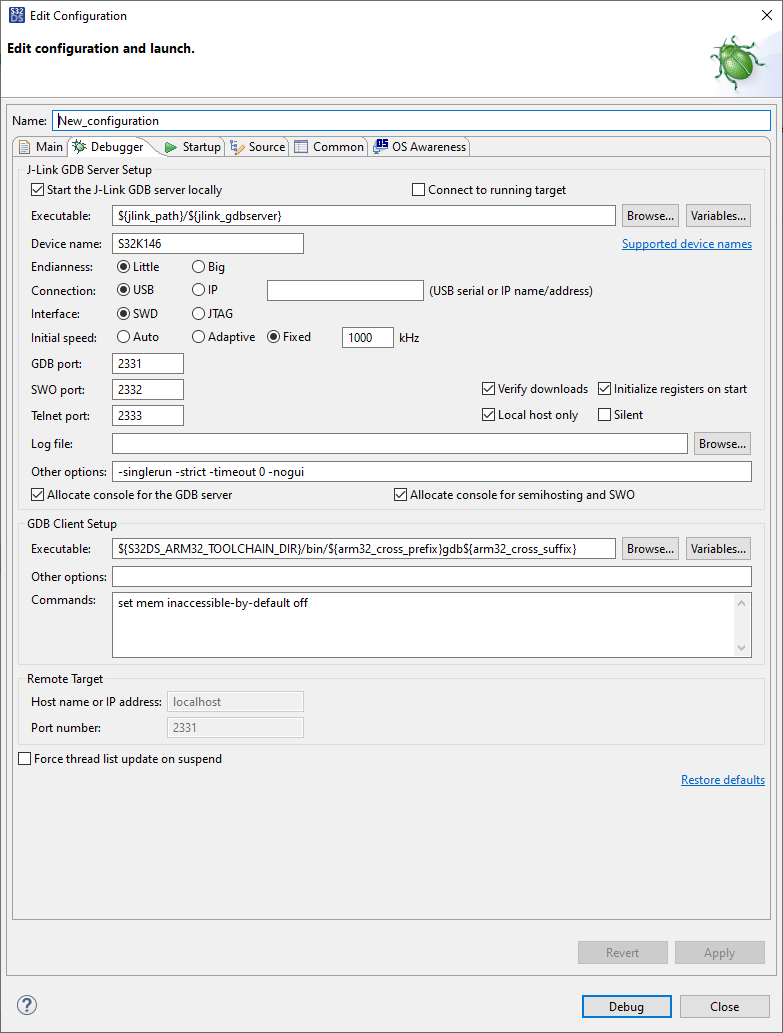783x1033 pixels.
Task: Close the Edit Configuration dialog window
Action: click(767, 15)
